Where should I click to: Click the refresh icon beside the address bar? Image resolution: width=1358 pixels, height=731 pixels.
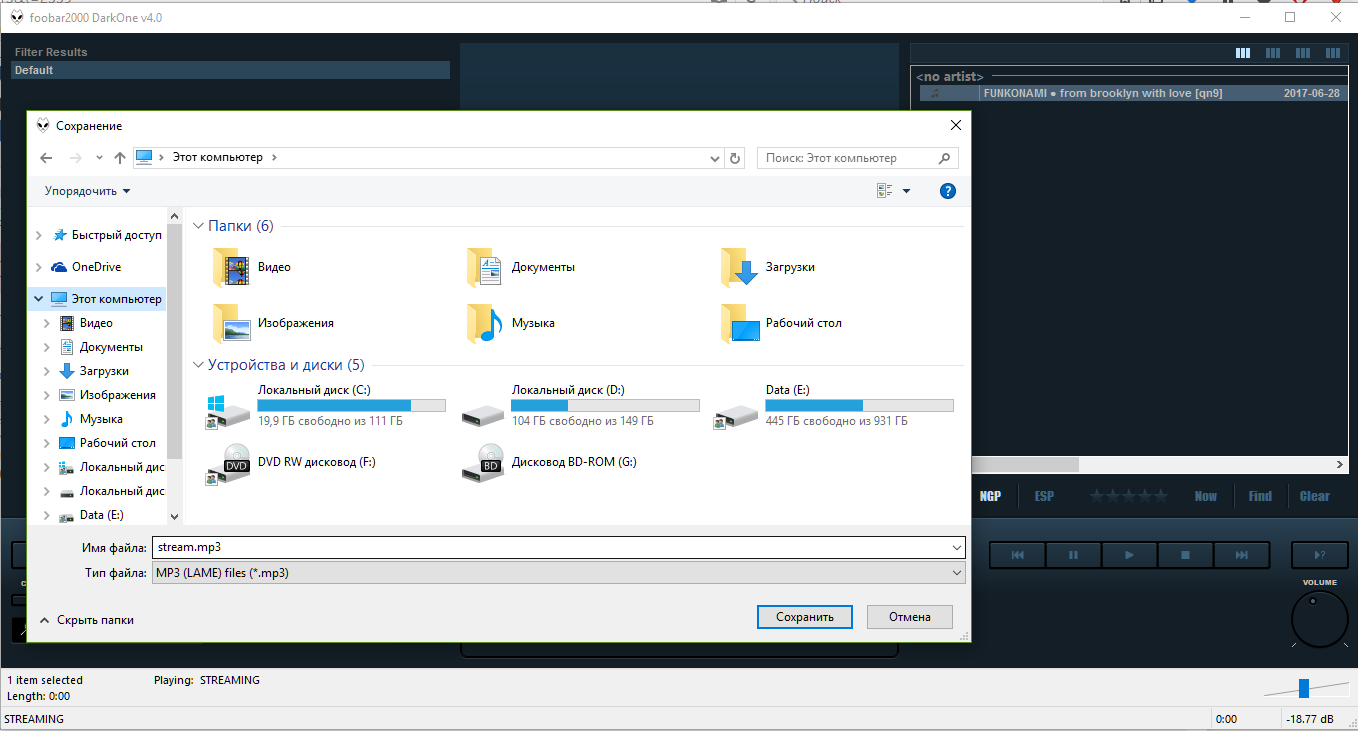(x=736, y=158)
